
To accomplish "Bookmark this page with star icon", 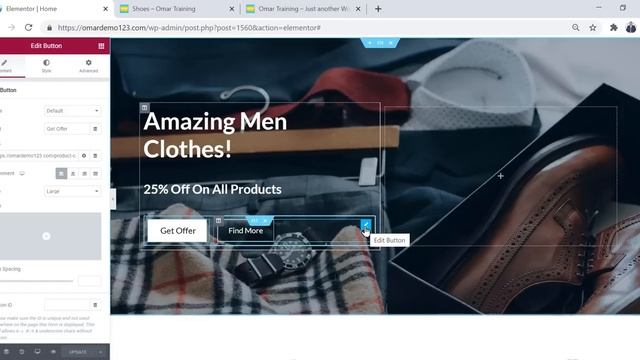I will tap(593, 27).
